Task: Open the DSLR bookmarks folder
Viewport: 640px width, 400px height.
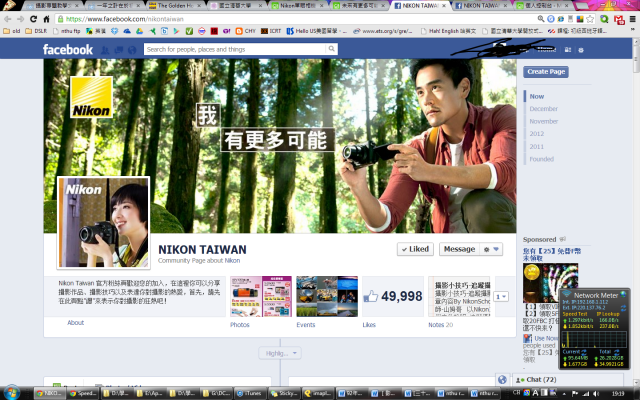Action: [36, 31]
